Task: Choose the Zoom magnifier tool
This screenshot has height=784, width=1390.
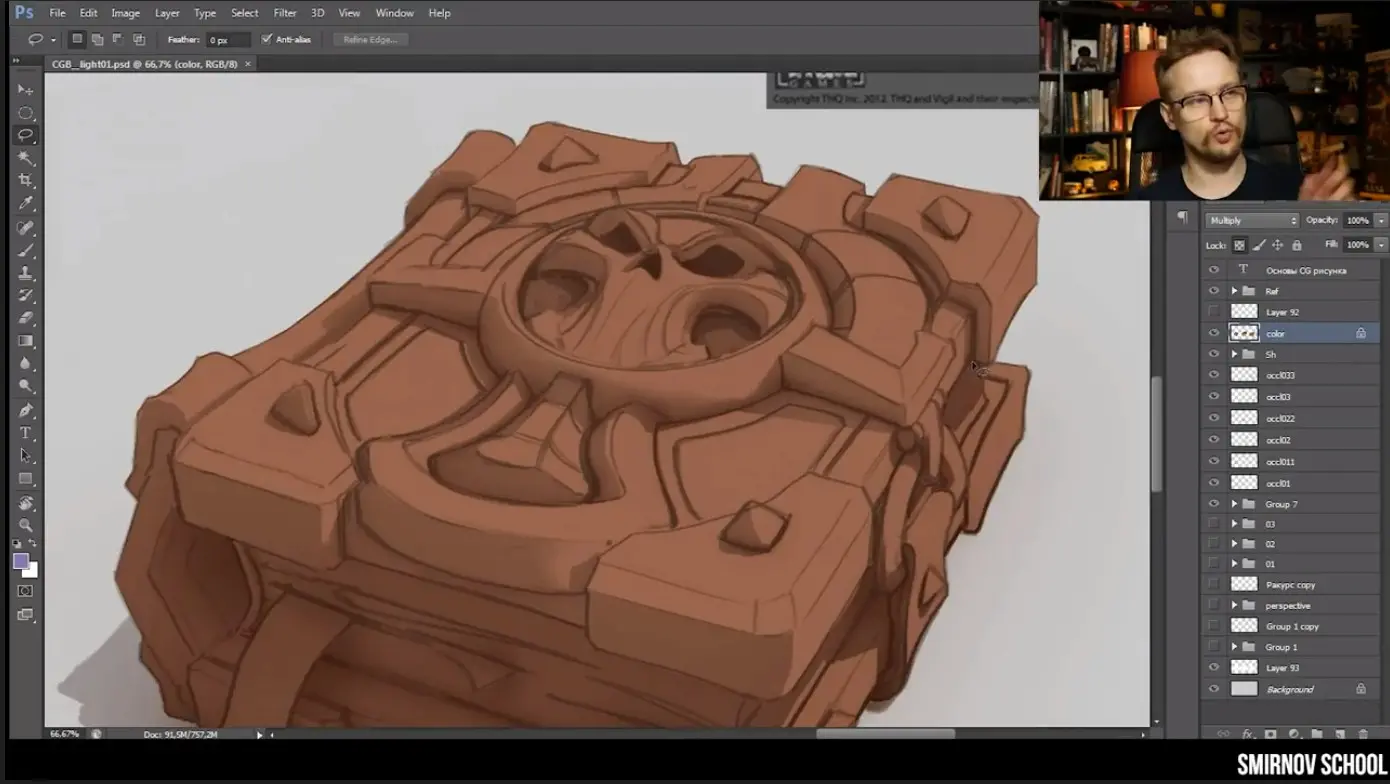Action: 26,525
